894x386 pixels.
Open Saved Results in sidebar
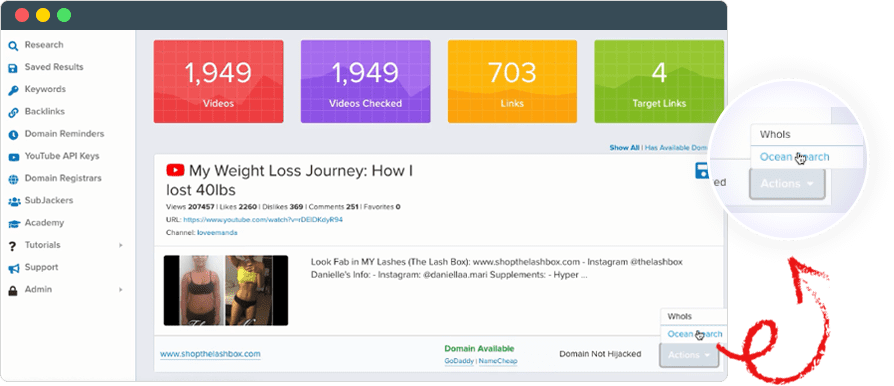pos(54,67)
